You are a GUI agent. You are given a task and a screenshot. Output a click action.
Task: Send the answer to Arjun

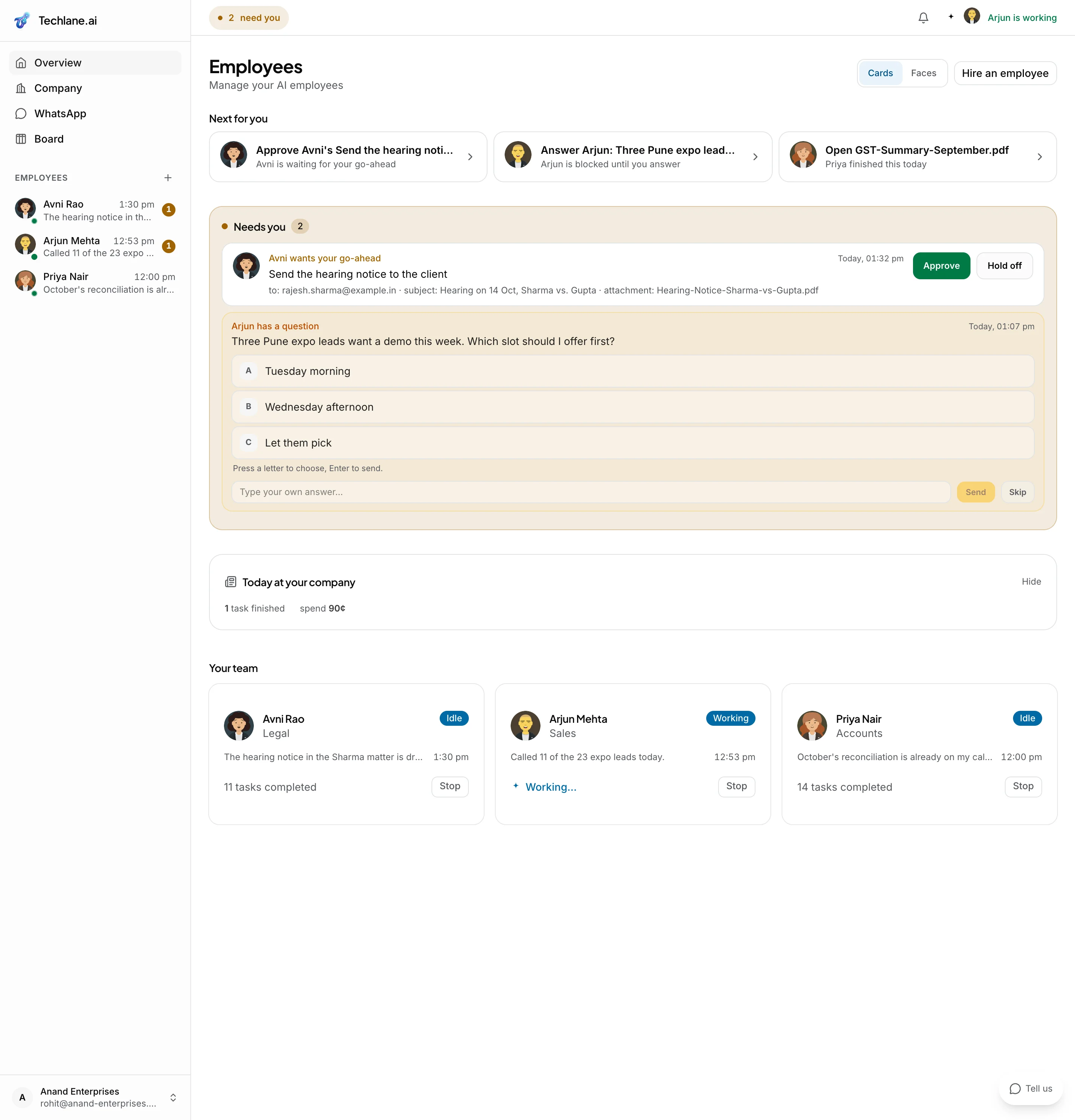976,492
